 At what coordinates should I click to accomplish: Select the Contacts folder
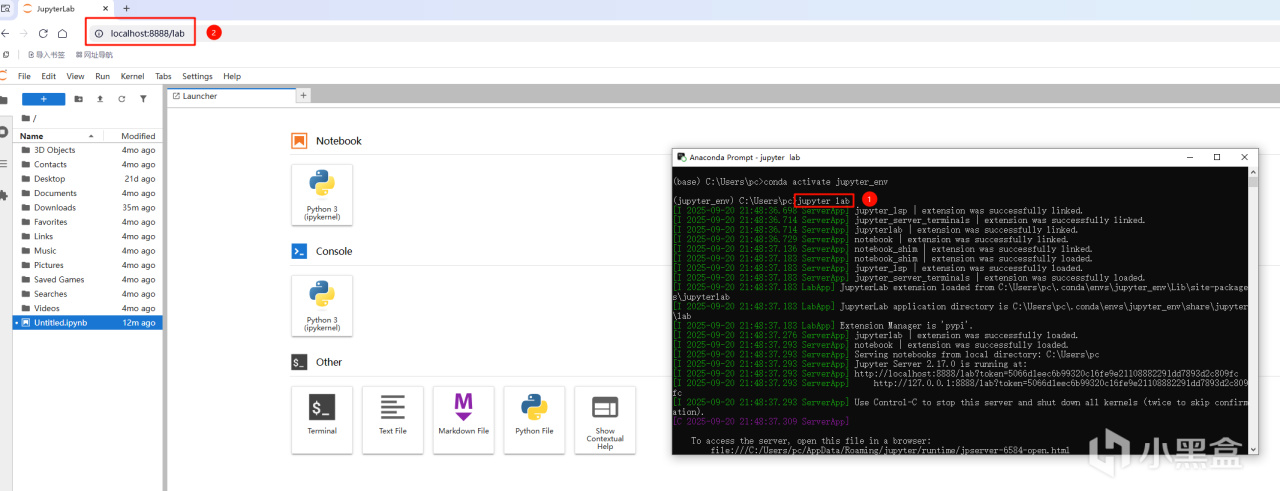tap(88, 164)
